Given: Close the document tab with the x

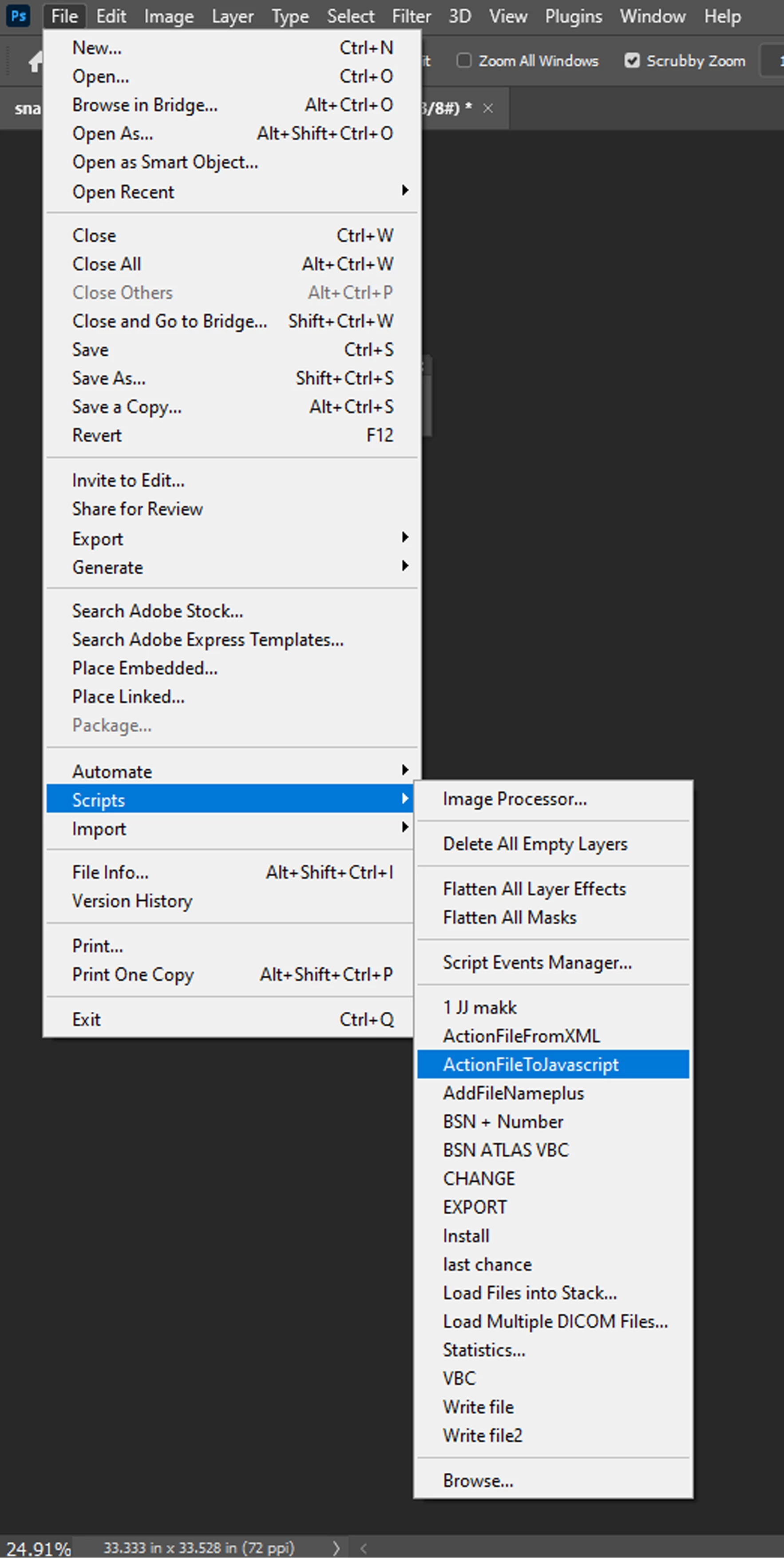Looking at the screenshot, I should [x=488, y=108].
